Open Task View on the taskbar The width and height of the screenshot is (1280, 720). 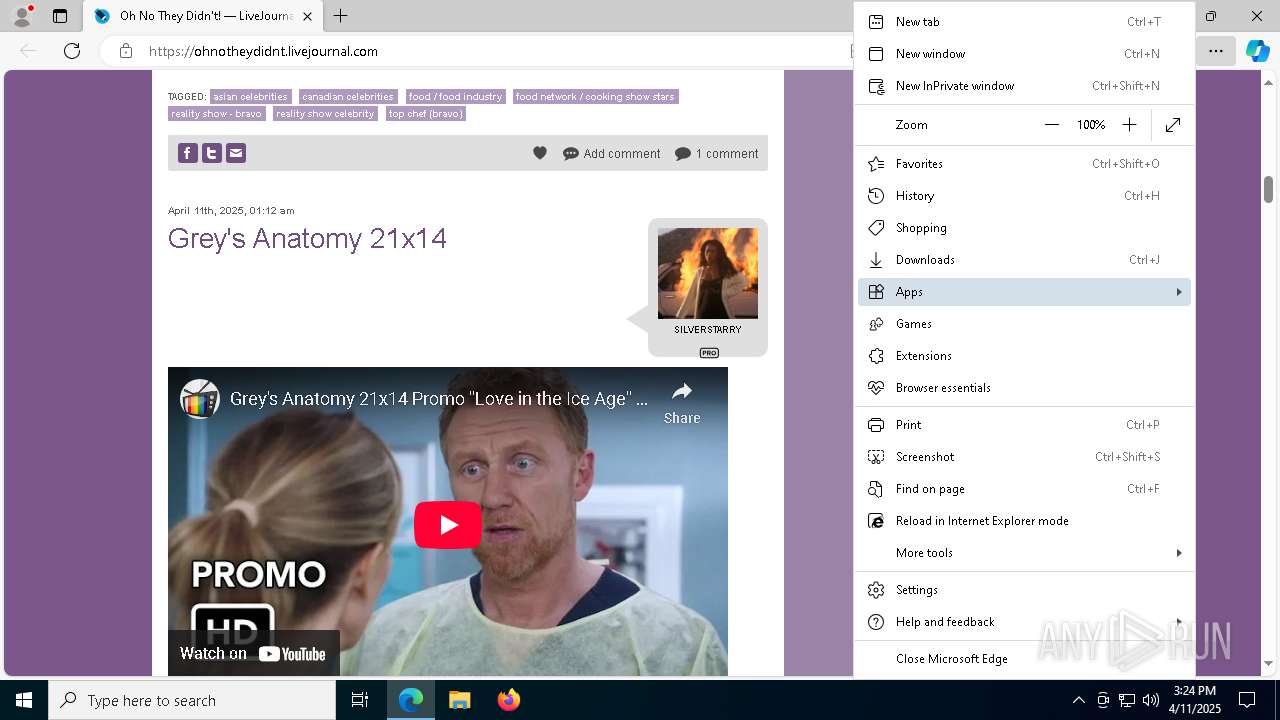(360, 700)
